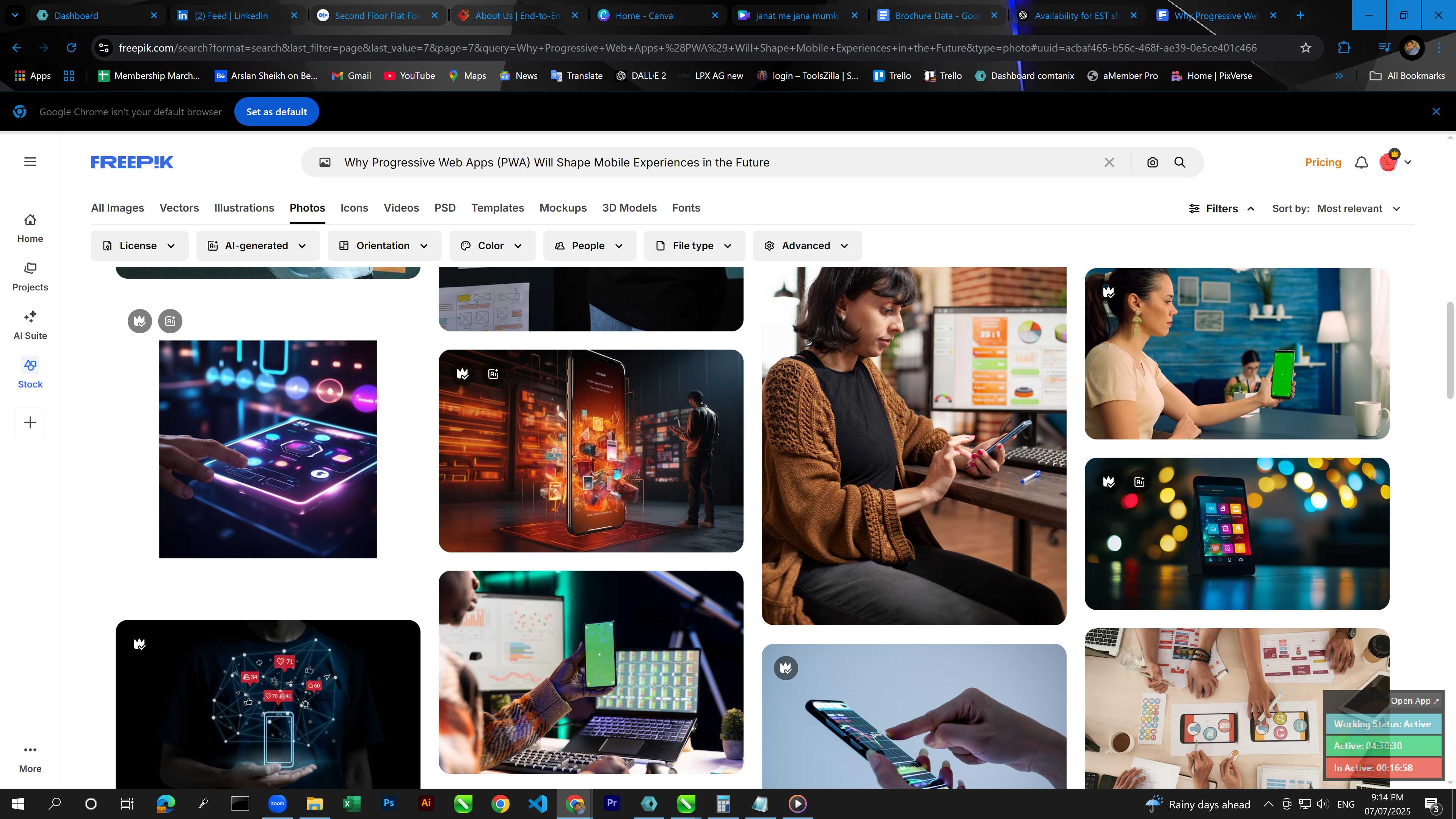Switch to Mockups tab
The width and height of the screenshot is (1456, 819).
563,207
